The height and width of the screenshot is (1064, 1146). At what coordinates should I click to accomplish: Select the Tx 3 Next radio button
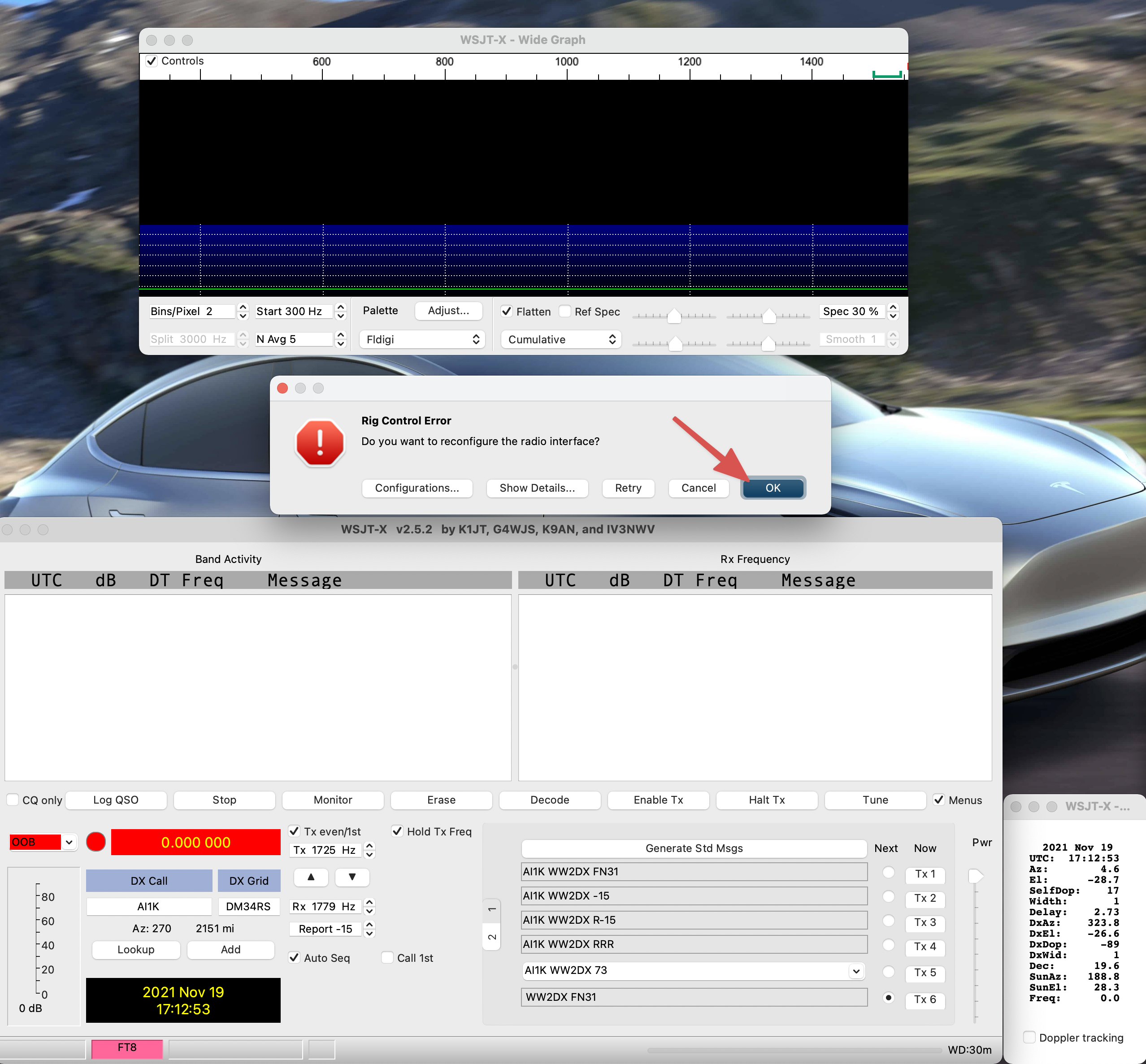coord(889,921)
